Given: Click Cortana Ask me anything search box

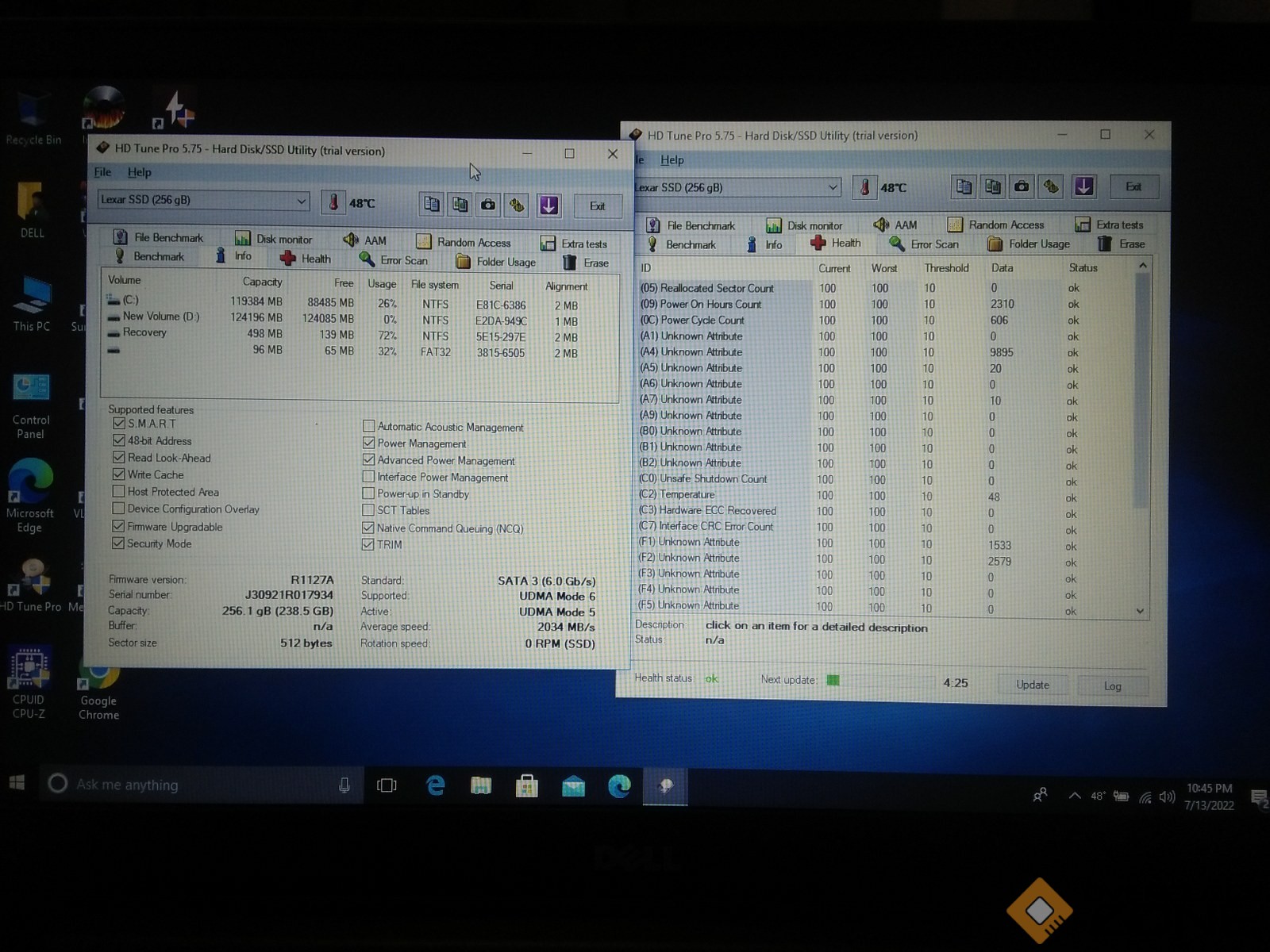Looking at the screenshot, I should click(x=202, y=785).
